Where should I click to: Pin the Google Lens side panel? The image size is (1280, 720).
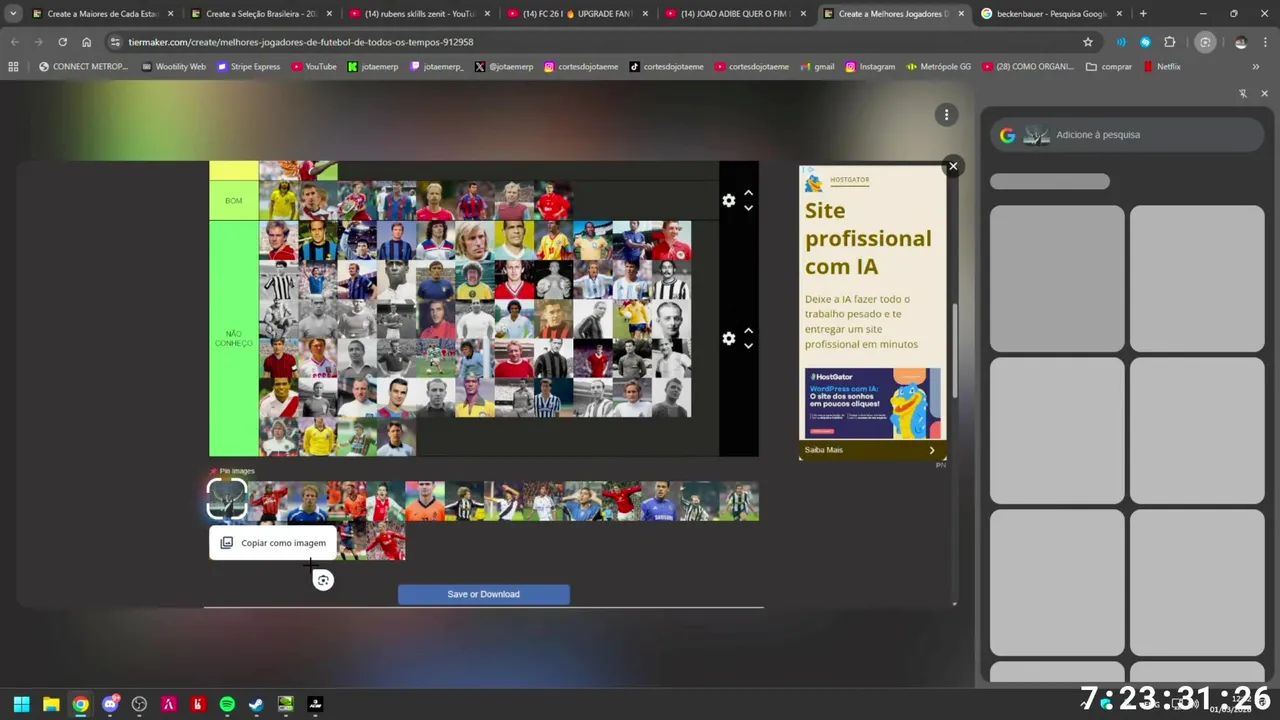(x=1243, y=94)
